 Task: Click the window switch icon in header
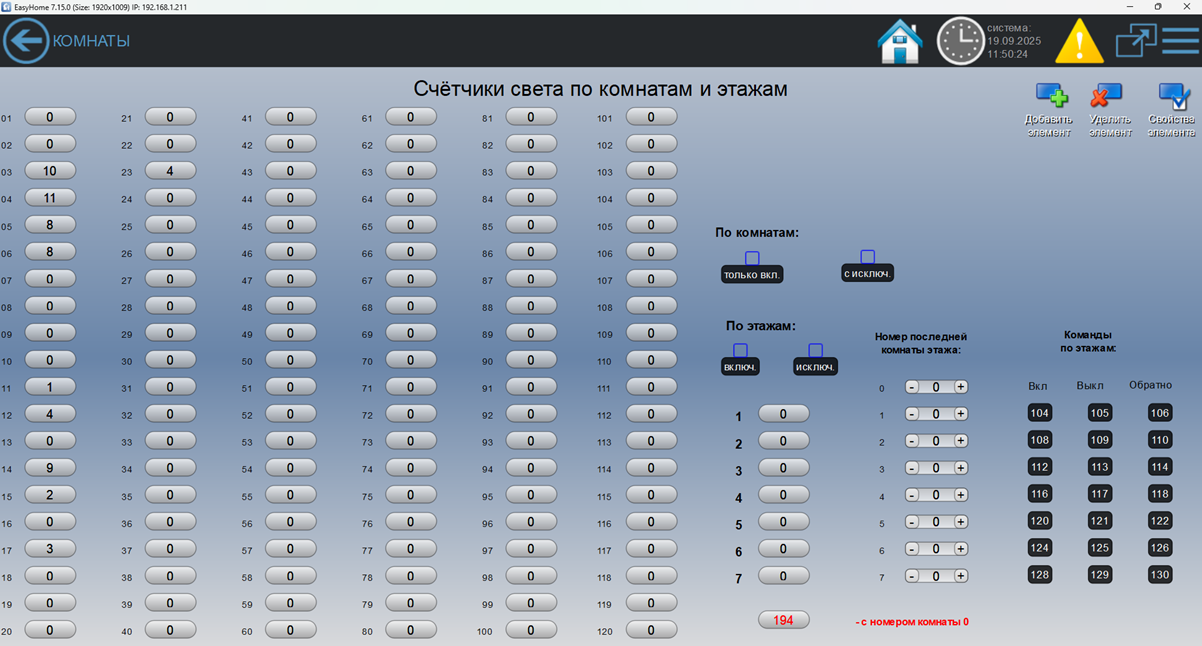pyautogui.click(x=1135, y=40)
